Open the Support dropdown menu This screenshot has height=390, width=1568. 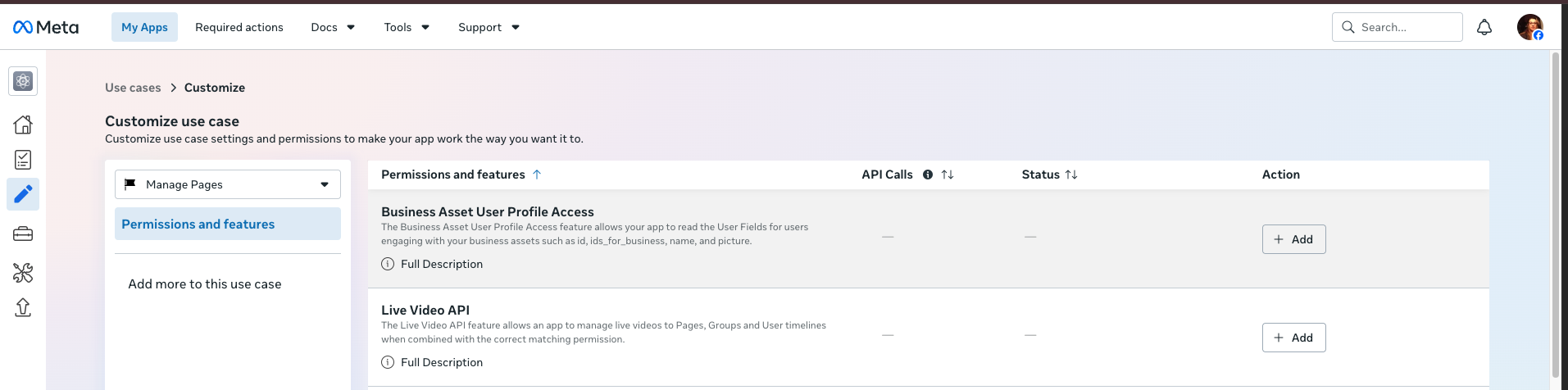489,27
